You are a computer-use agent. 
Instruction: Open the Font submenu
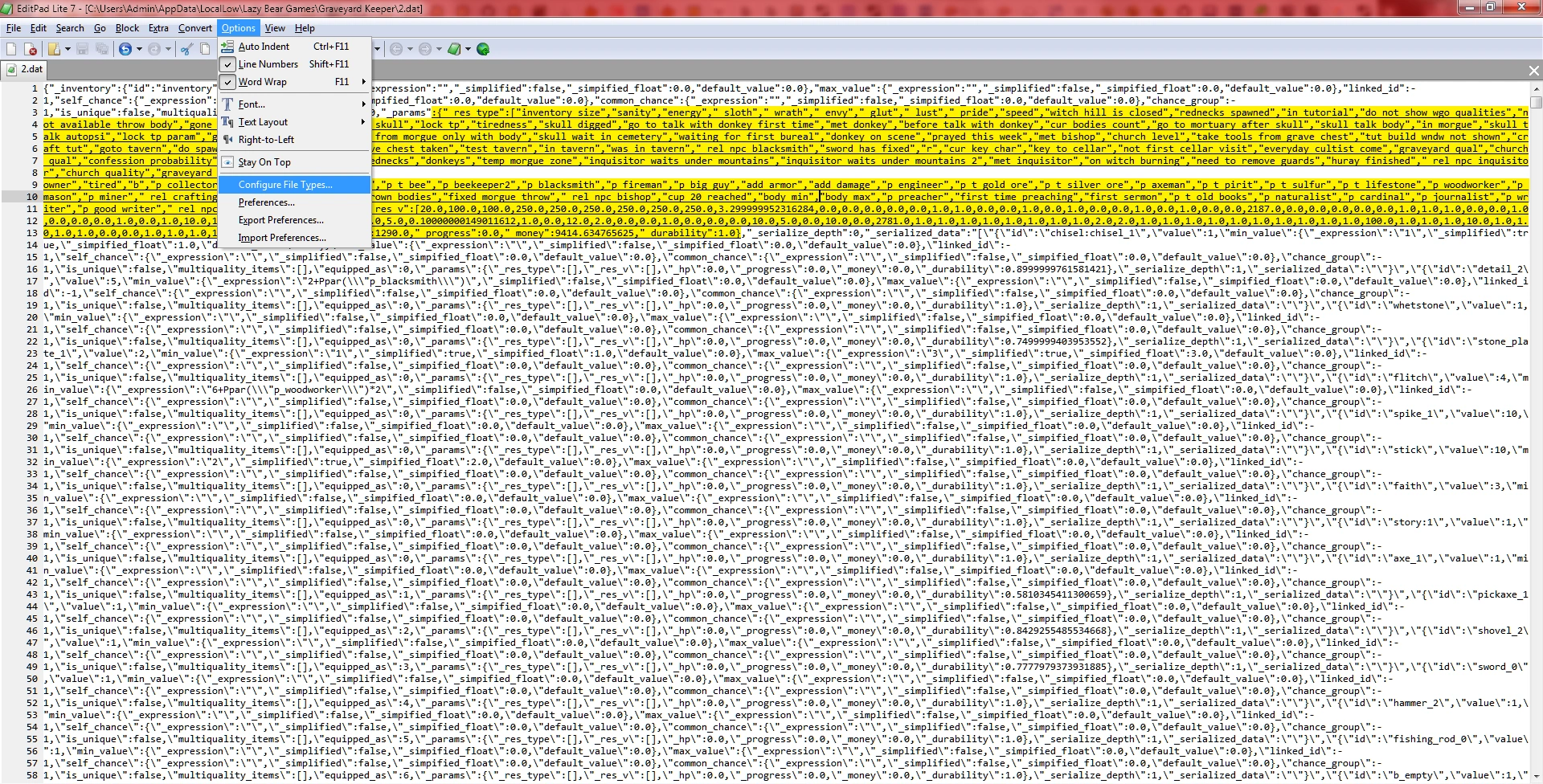(294, 104)
